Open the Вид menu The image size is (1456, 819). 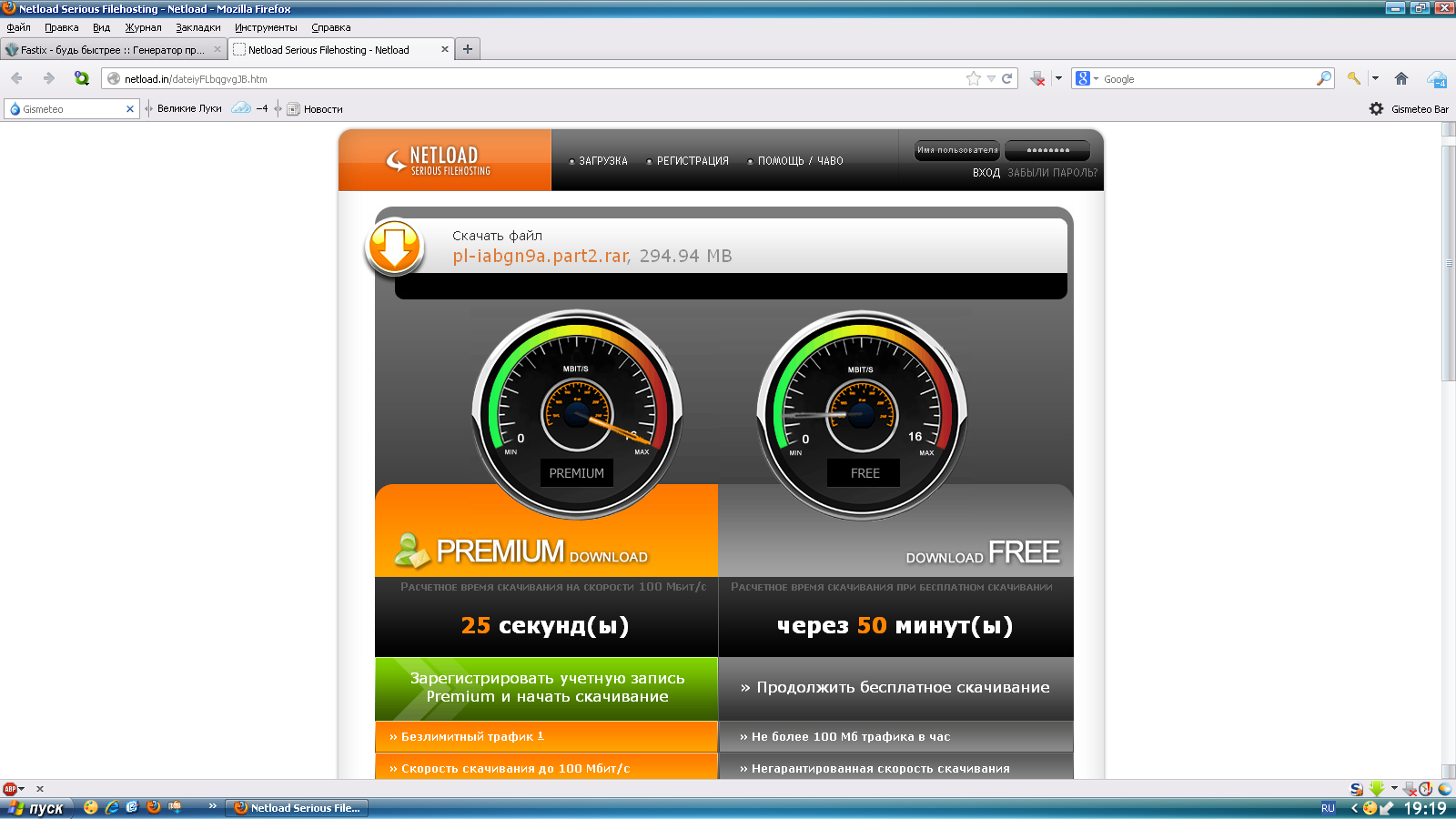pos(102,27)
